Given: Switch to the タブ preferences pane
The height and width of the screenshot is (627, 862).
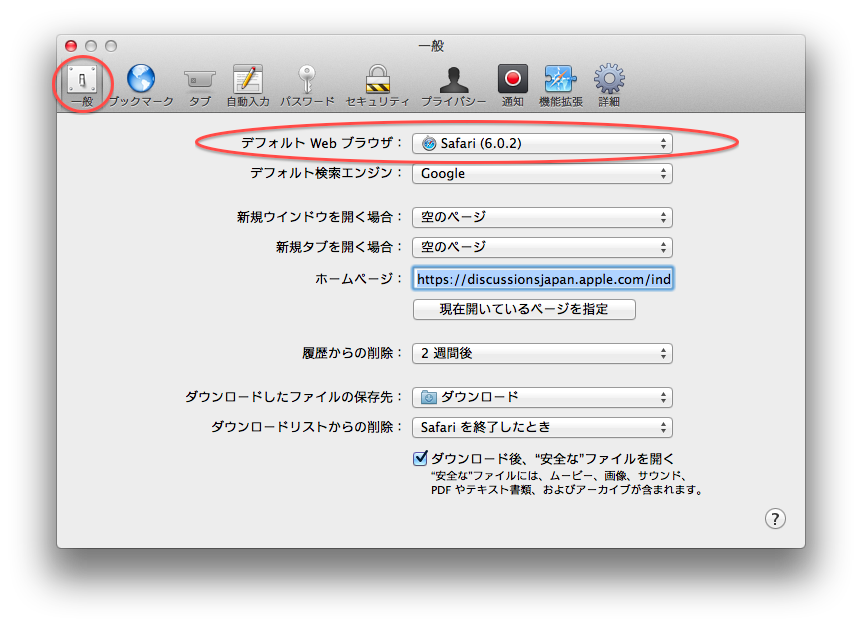Looking at the screenshot, I should [x=200, y=85].
